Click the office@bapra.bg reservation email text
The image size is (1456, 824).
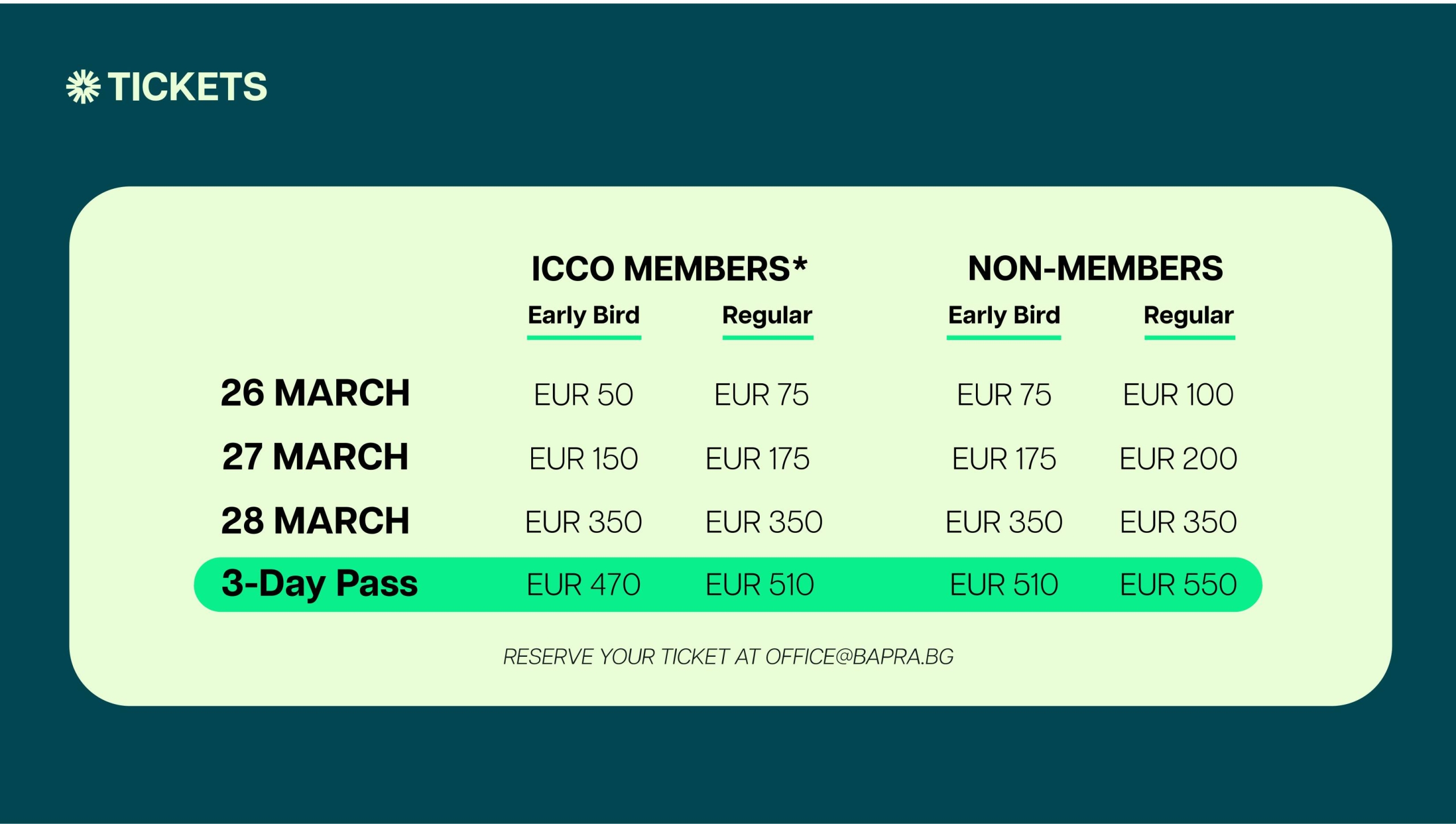click(x=859, y=657)
